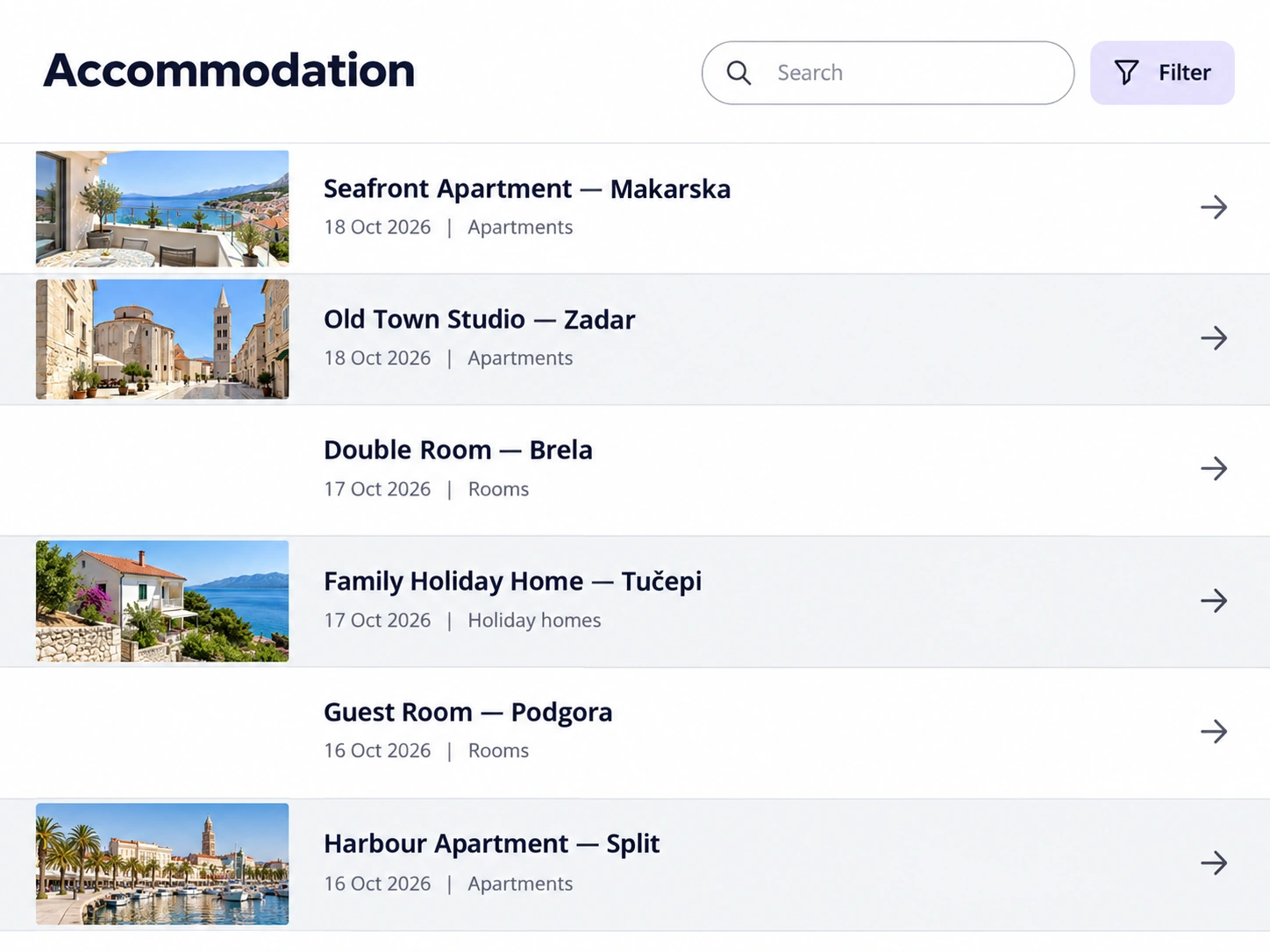Click arrow for Double Room — Brela
The width and height of the screenshot is (1270, 952).
click(1214, 469)
